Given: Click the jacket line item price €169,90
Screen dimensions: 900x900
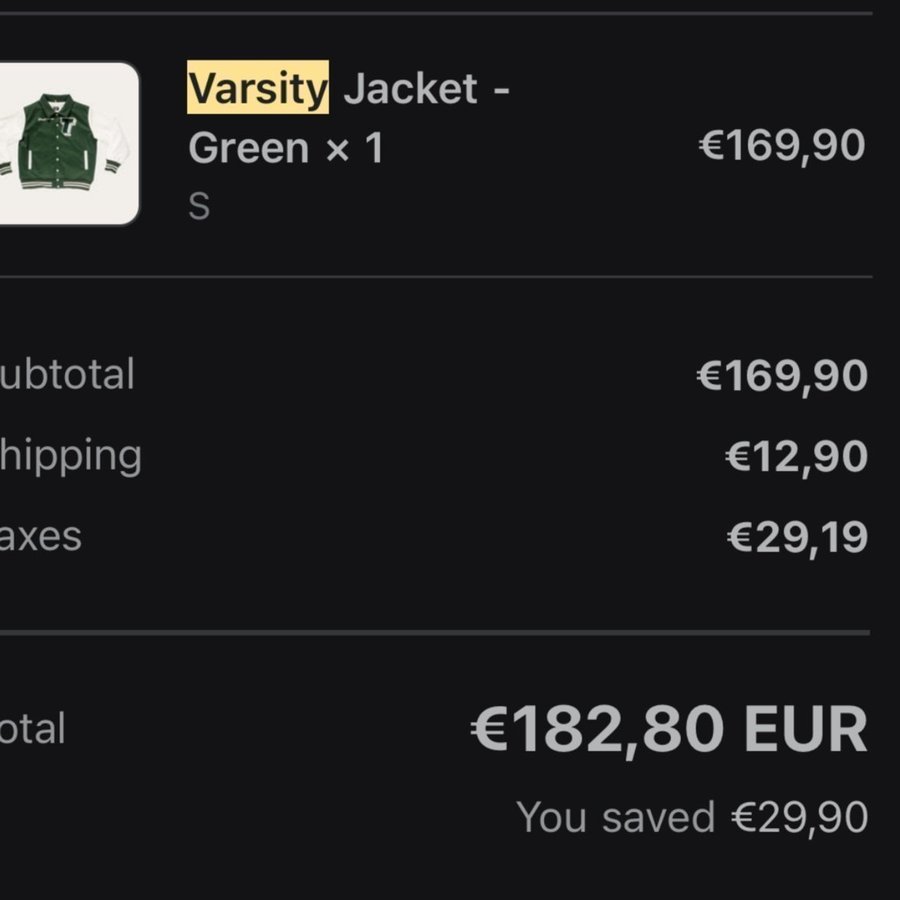Looking at the screenshot, I should (x=781, y=145).
